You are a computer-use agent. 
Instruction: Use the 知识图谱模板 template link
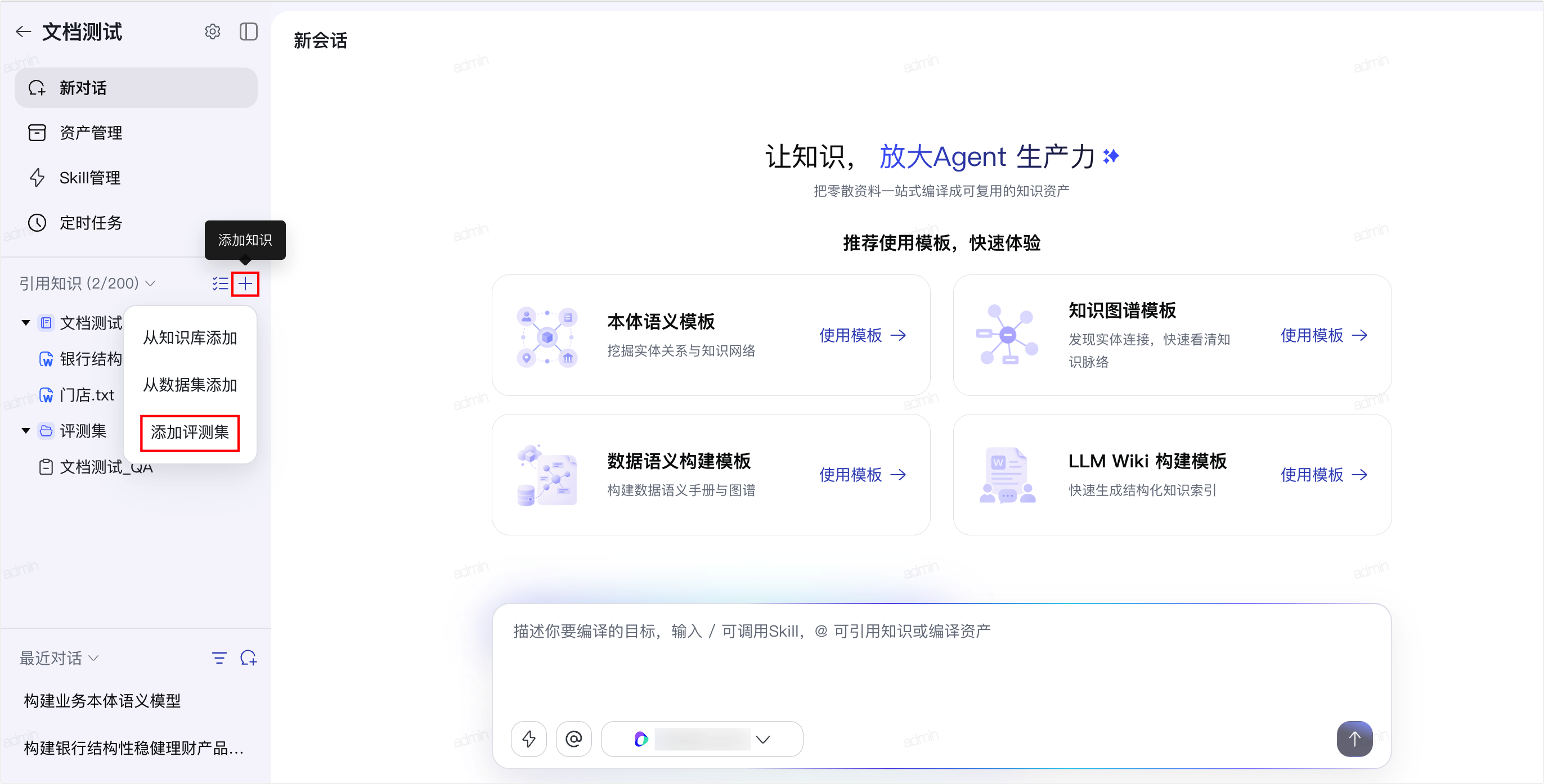tap(1324, 335)
